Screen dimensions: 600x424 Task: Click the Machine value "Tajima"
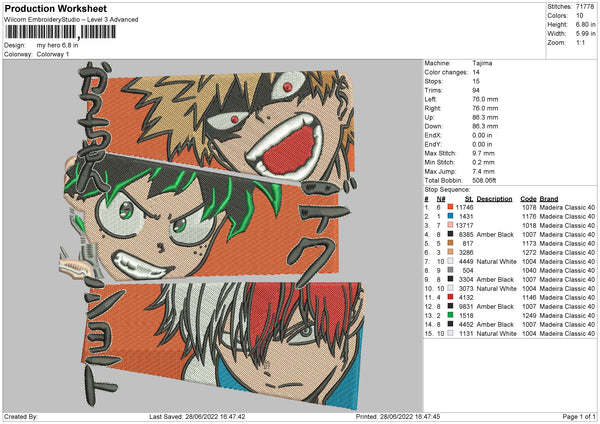pyautogui.click(x=482, y=63)
